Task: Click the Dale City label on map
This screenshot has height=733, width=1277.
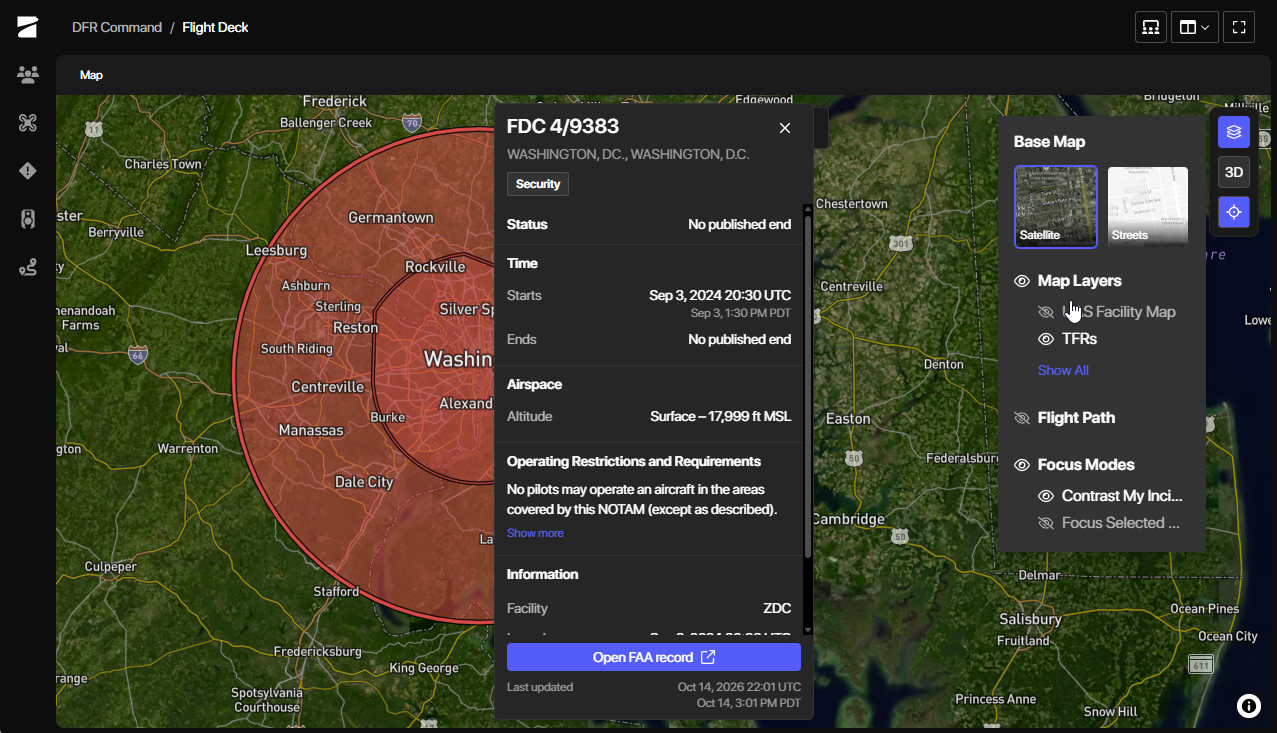Action: (364, 481)
